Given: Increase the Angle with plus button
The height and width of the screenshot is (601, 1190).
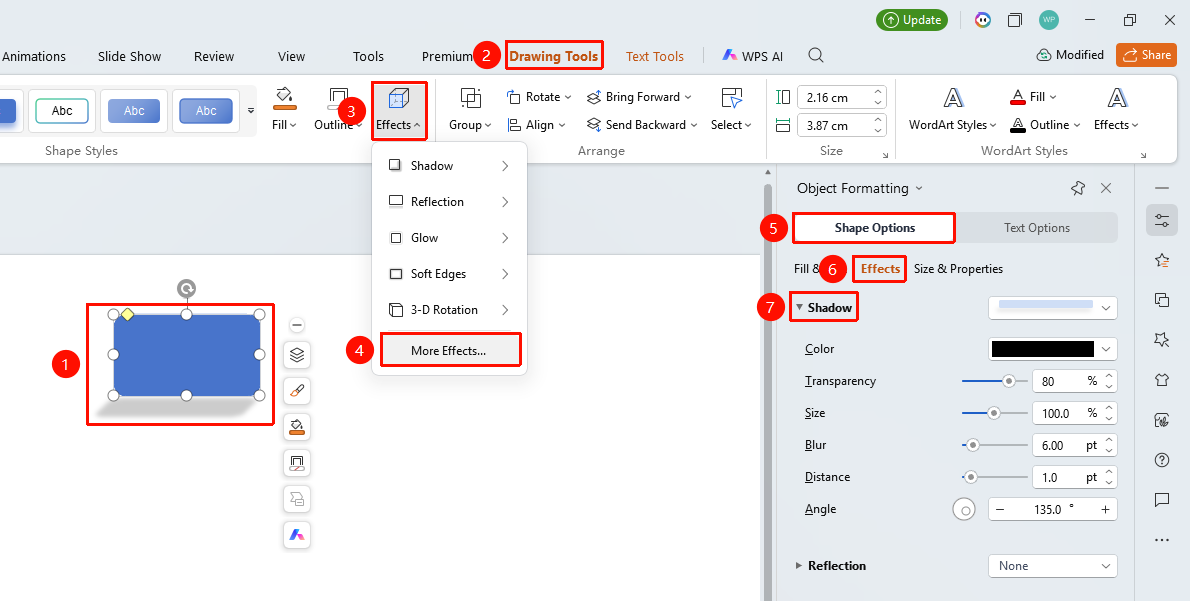Looking at the screenshot, I should click(x=1106, y=509).
